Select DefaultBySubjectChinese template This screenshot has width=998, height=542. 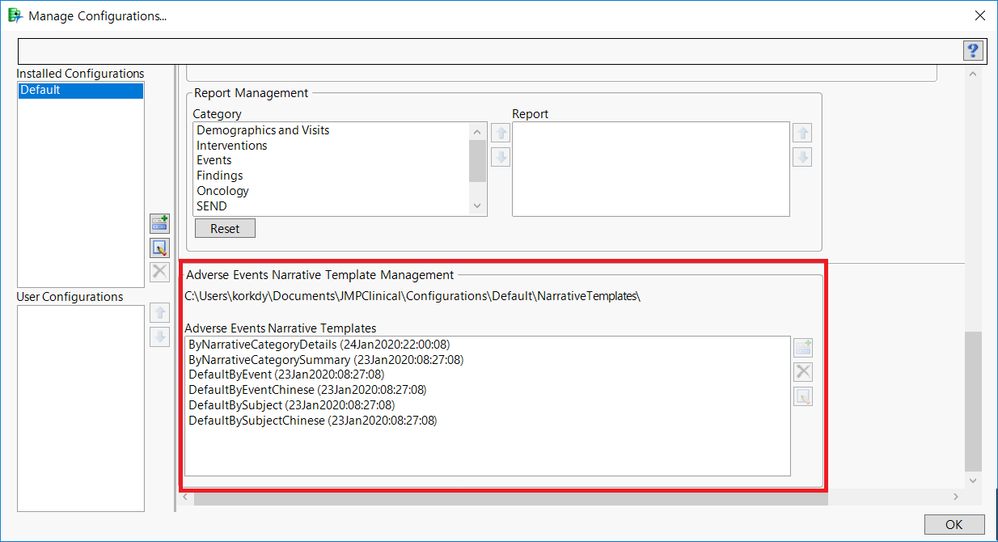click(x=313, y=420)
